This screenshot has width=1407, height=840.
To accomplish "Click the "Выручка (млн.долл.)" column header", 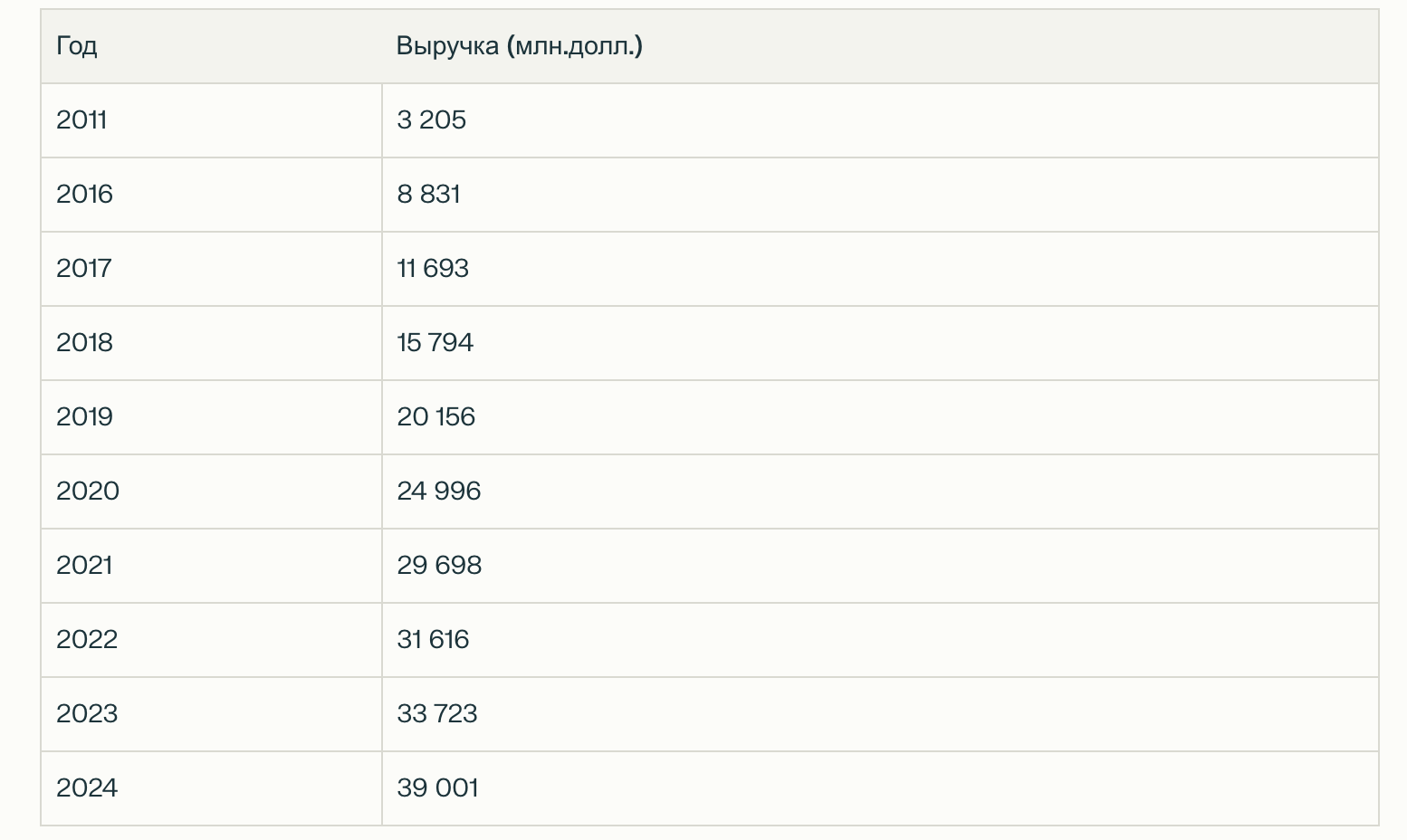I will 519,46.
